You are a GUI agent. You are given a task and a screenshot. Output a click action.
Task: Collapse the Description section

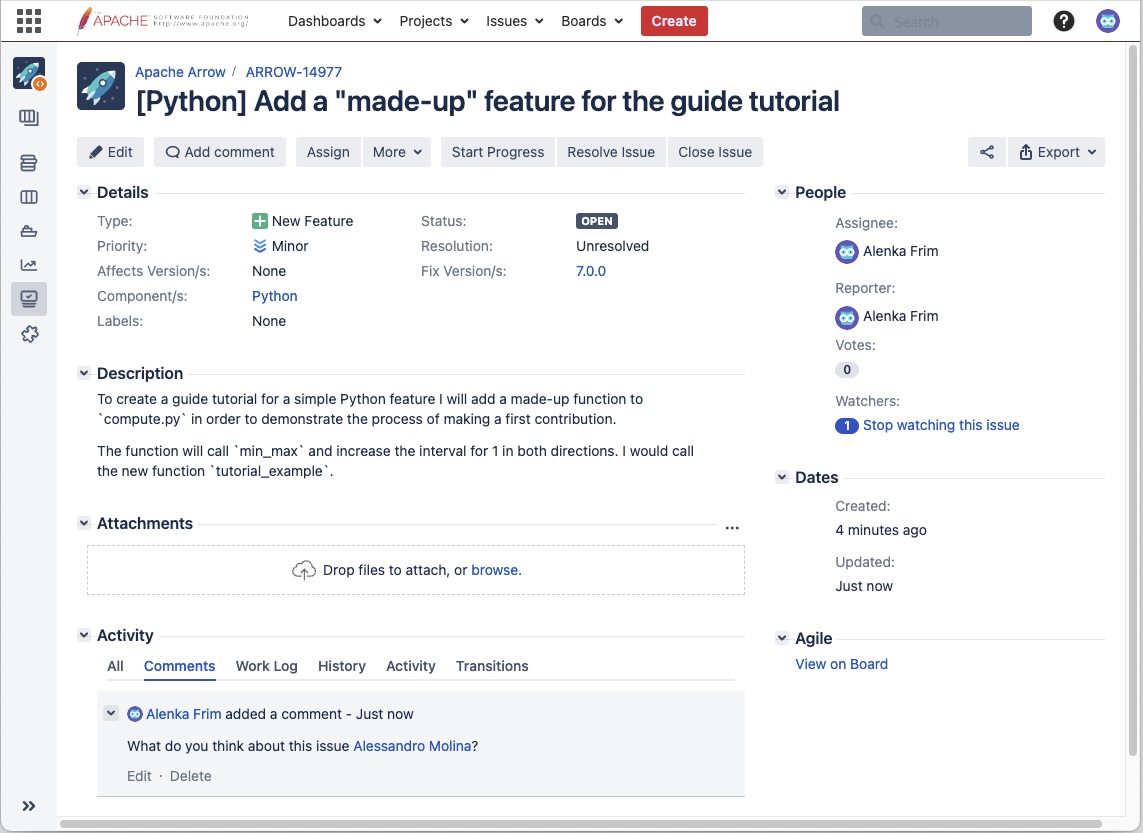pos(84,373)
